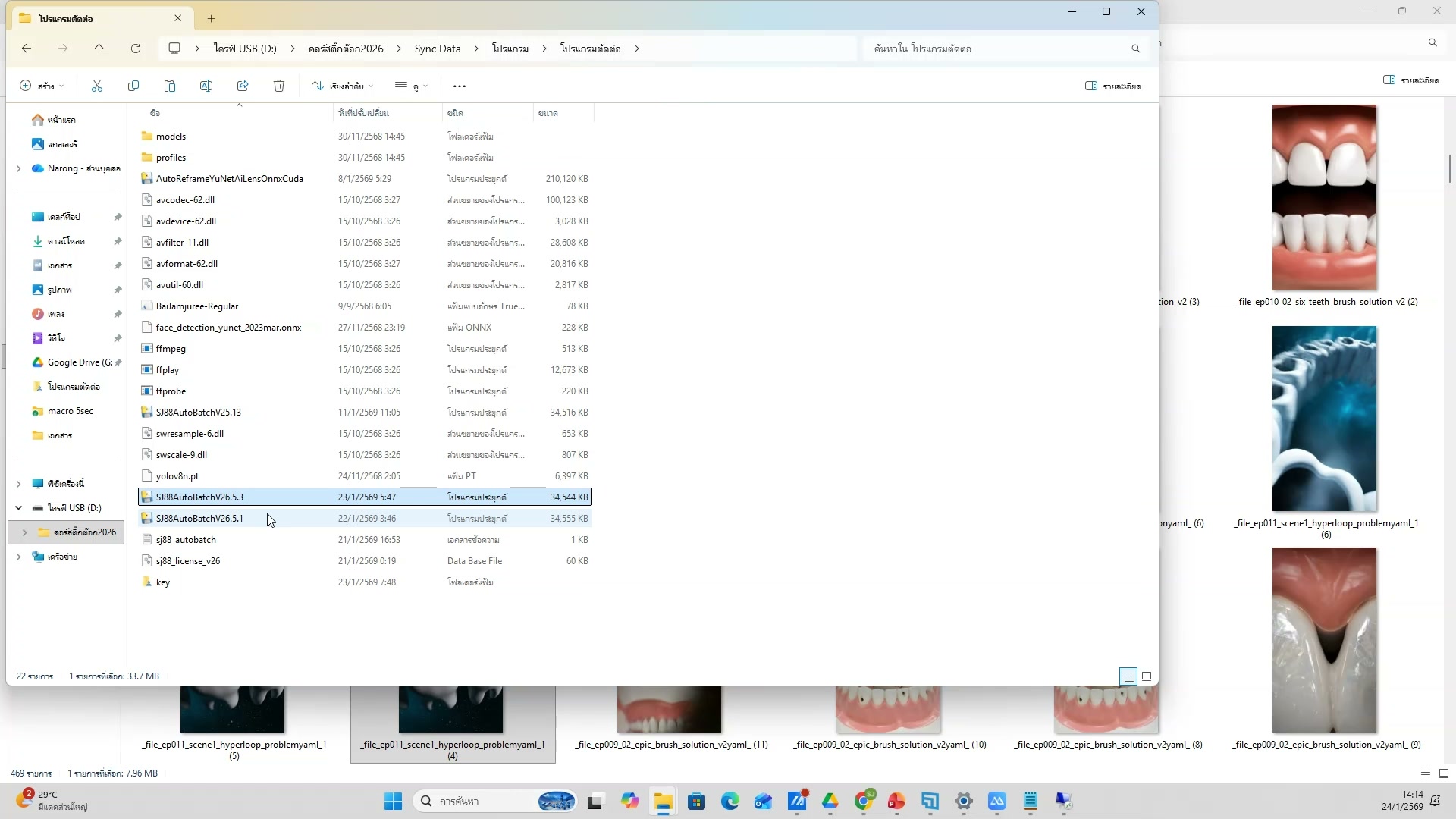Open the Sort dropdown menu
This screenshot has height=819, width=1456.
343,86
